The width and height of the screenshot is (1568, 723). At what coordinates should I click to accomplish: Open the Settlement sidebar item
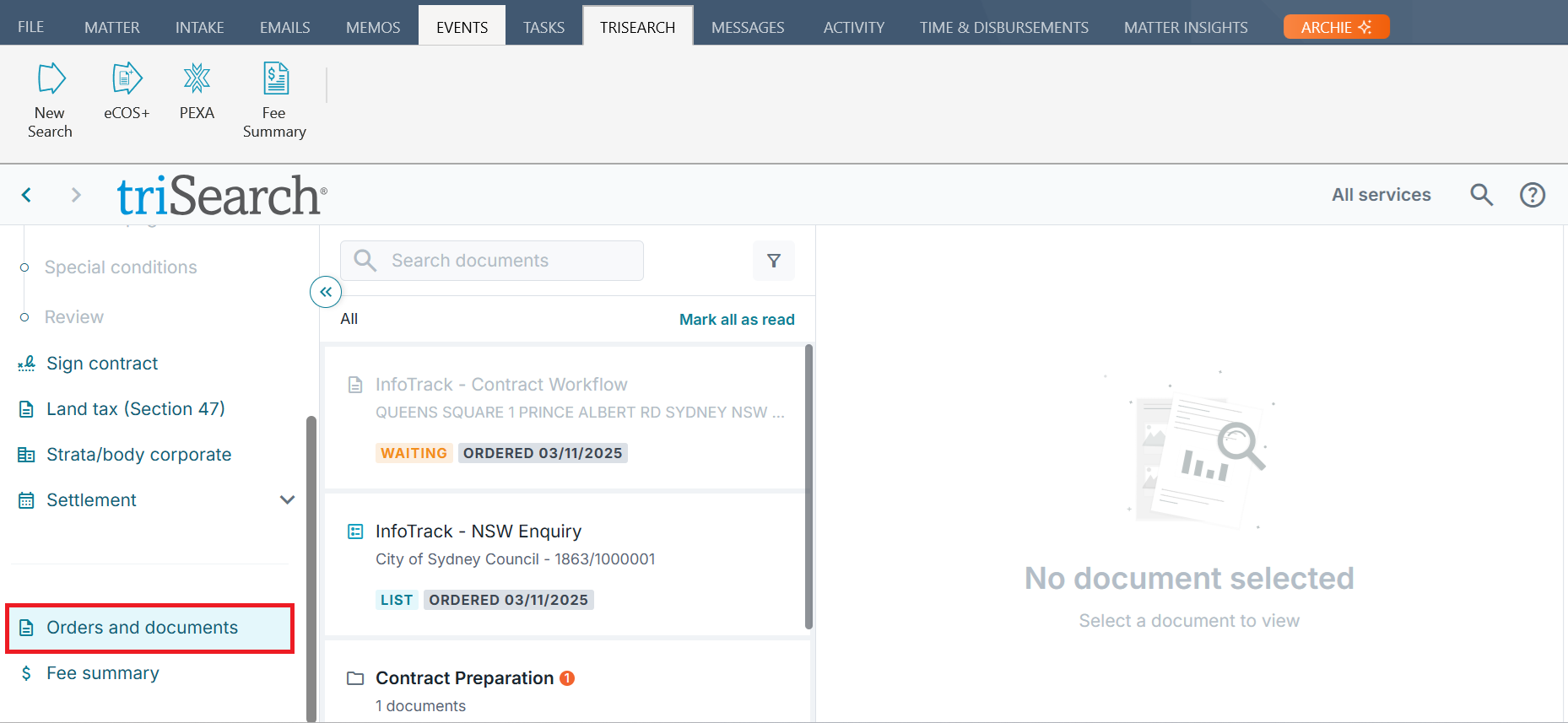click(x=91, y=500)
